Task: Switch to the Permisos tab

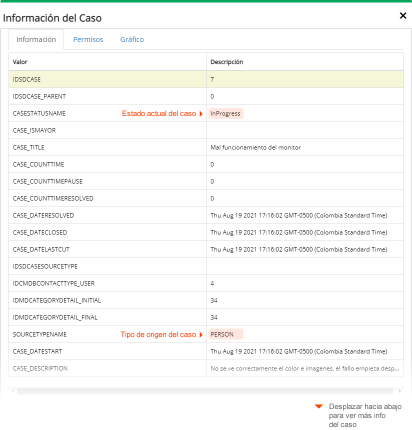Action: 88,39
